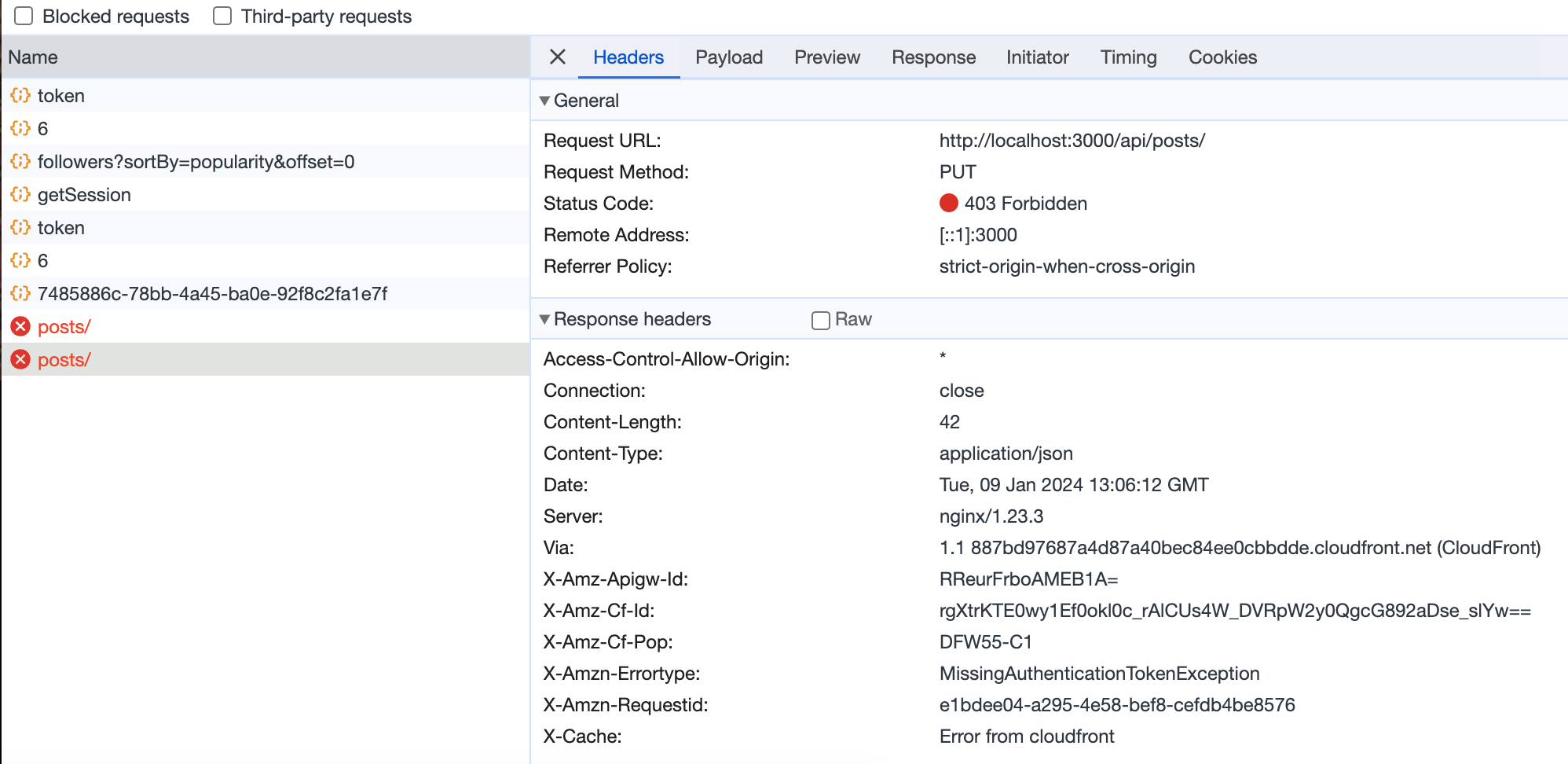Switch to the Payload tab

tap(728, 57)
